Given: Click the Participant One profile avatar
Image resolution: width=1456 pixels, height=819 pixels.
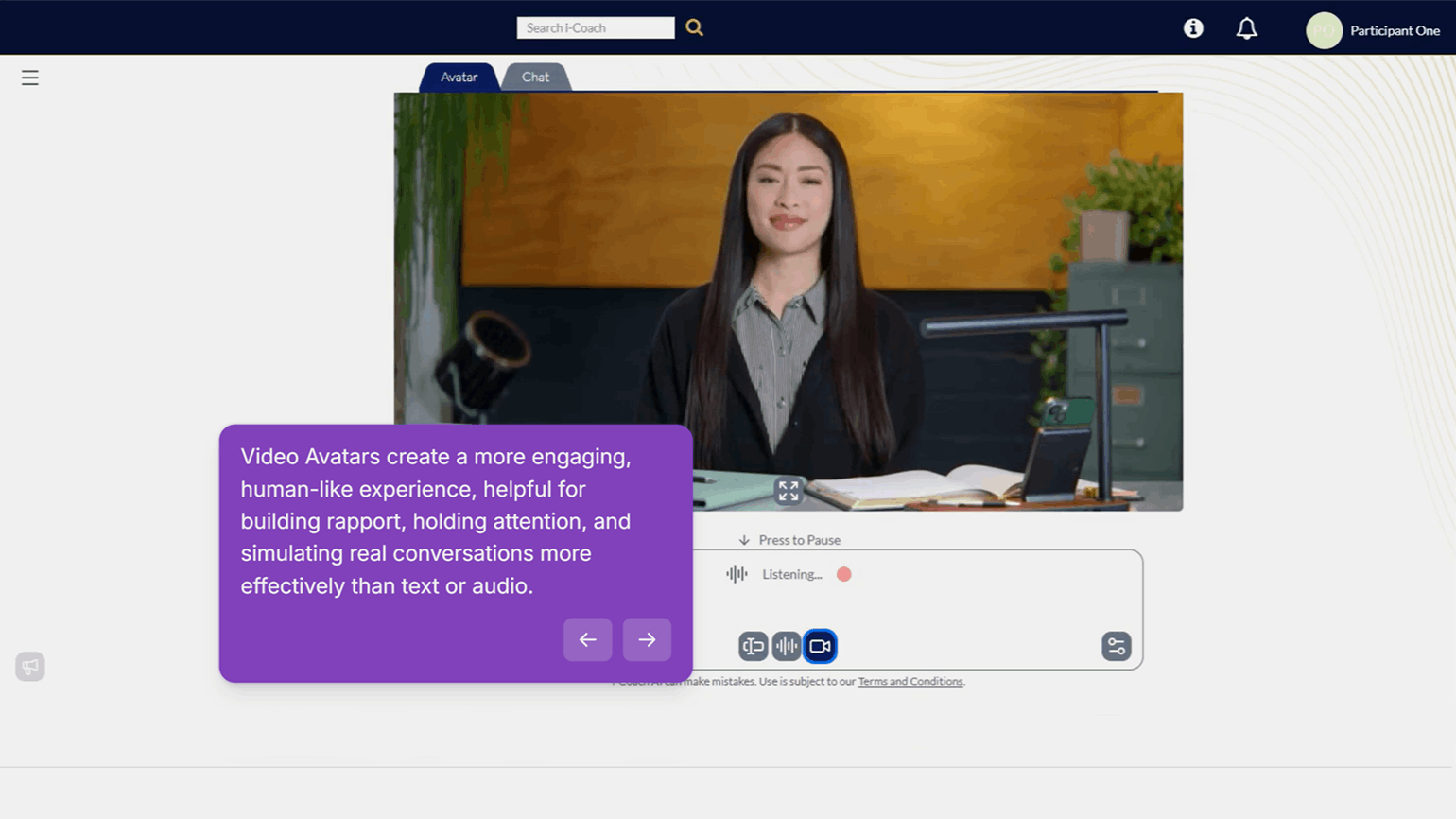Looking at the screenshot, I should tap(1324, 30).
